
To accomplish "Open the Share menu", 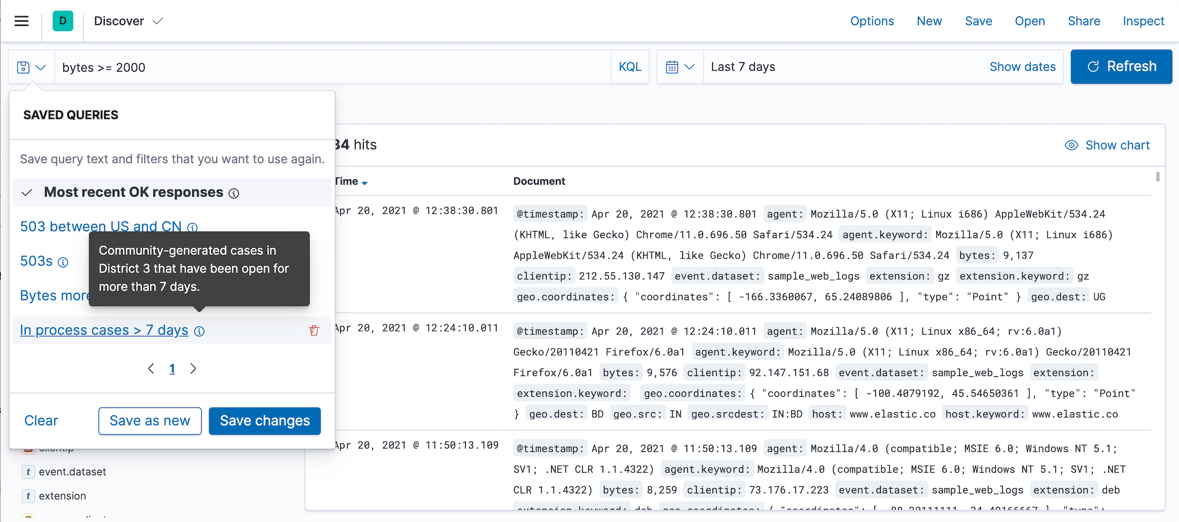I will (x=1083, y=21).
